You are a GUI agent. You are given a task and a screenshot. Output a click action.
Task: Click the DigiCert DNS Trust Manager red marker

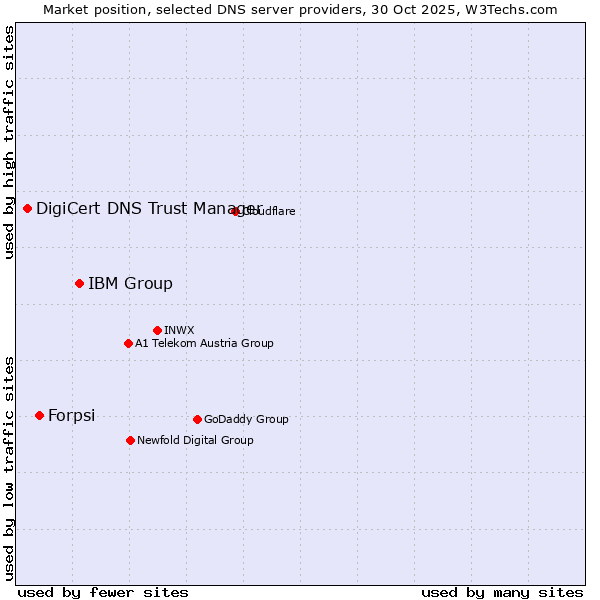28,208
